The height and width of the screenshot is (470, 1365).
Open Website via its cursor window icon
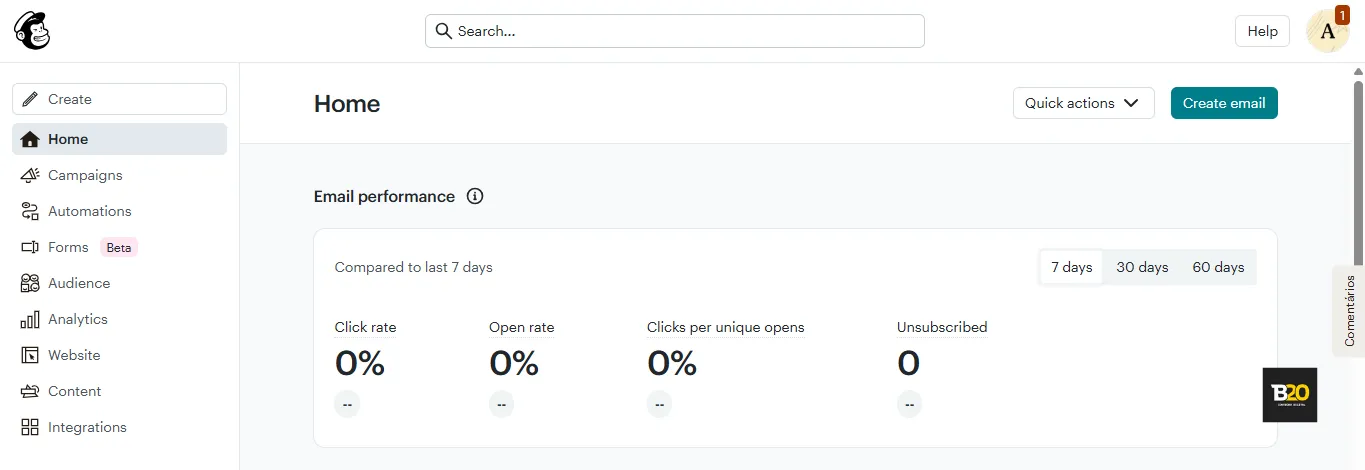tap(30, 355)
